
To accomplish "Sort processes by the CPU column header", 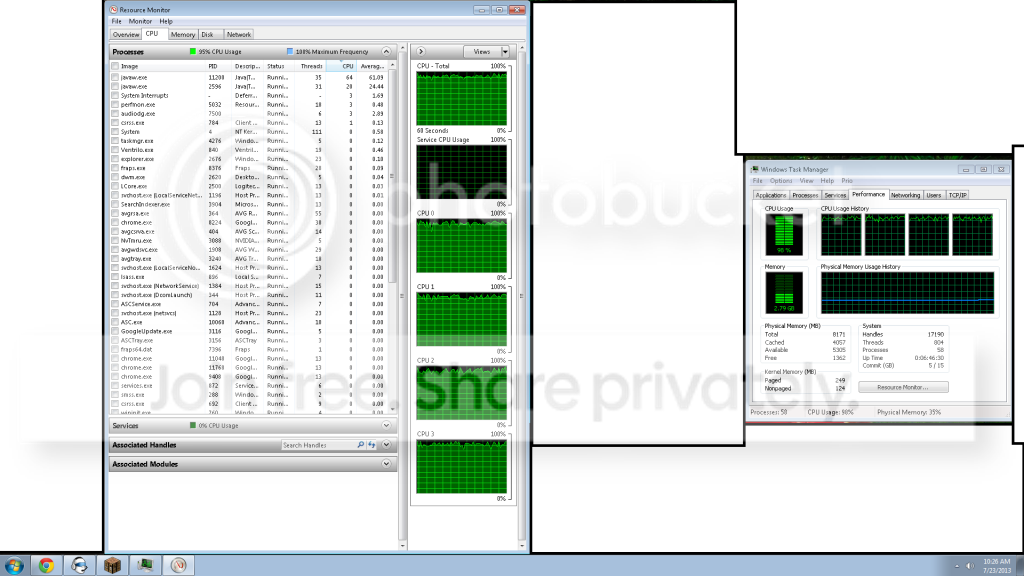I will (347, 66).
